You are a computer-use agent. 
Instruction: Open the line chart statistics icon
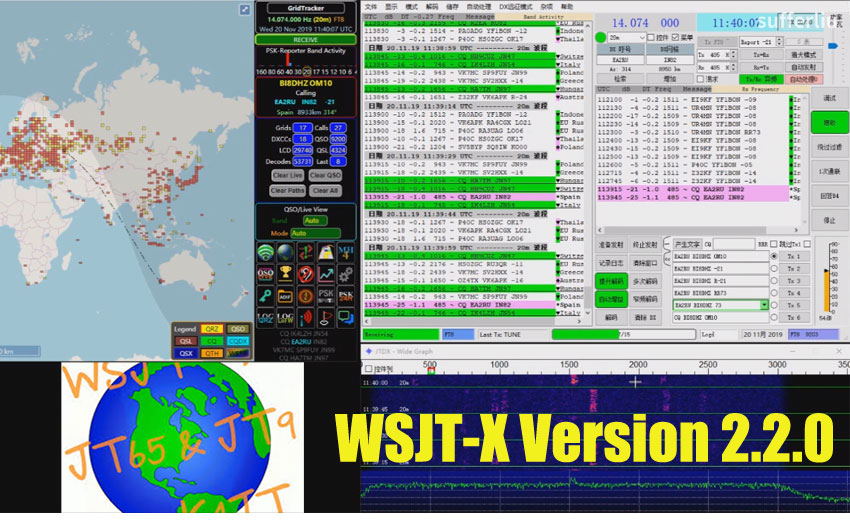point(326,274)
